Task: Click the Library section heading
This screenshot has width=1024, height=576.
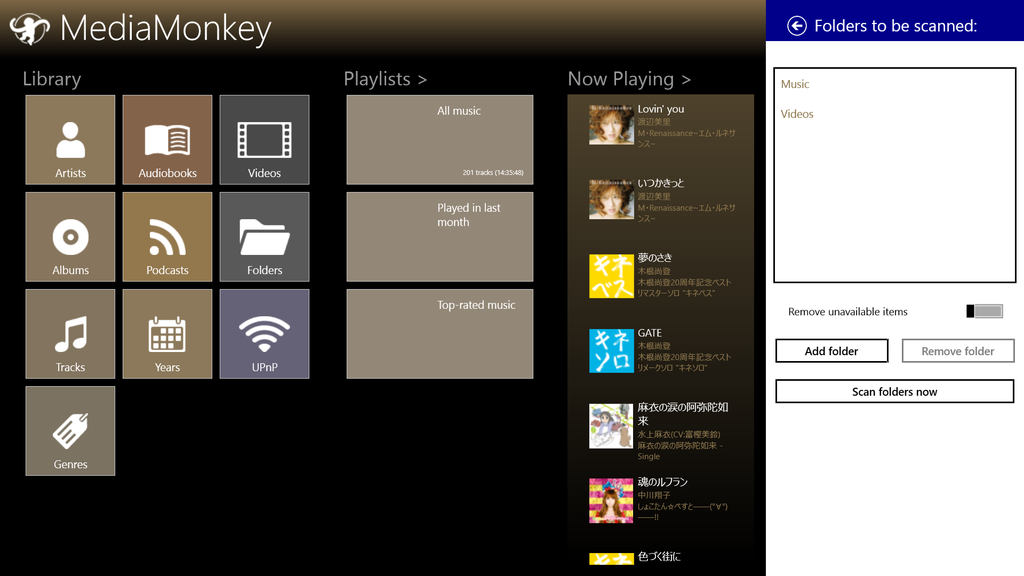Action: [52, 79]
